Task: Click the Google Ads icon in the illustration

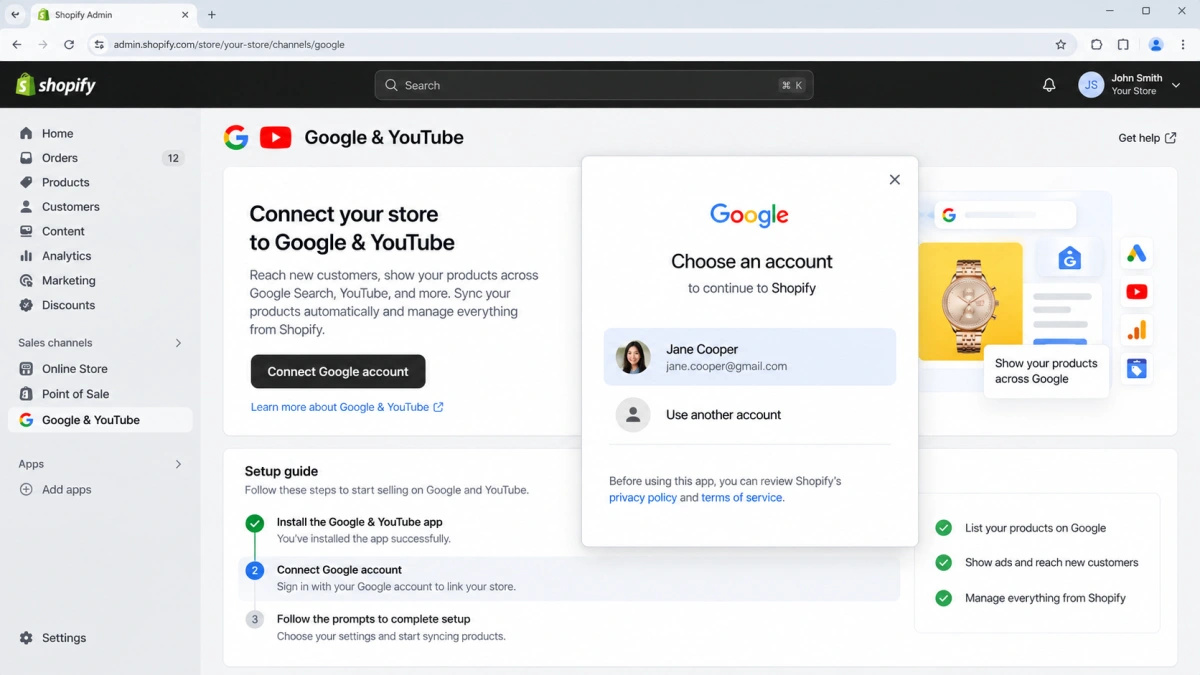Action: 1136,254
